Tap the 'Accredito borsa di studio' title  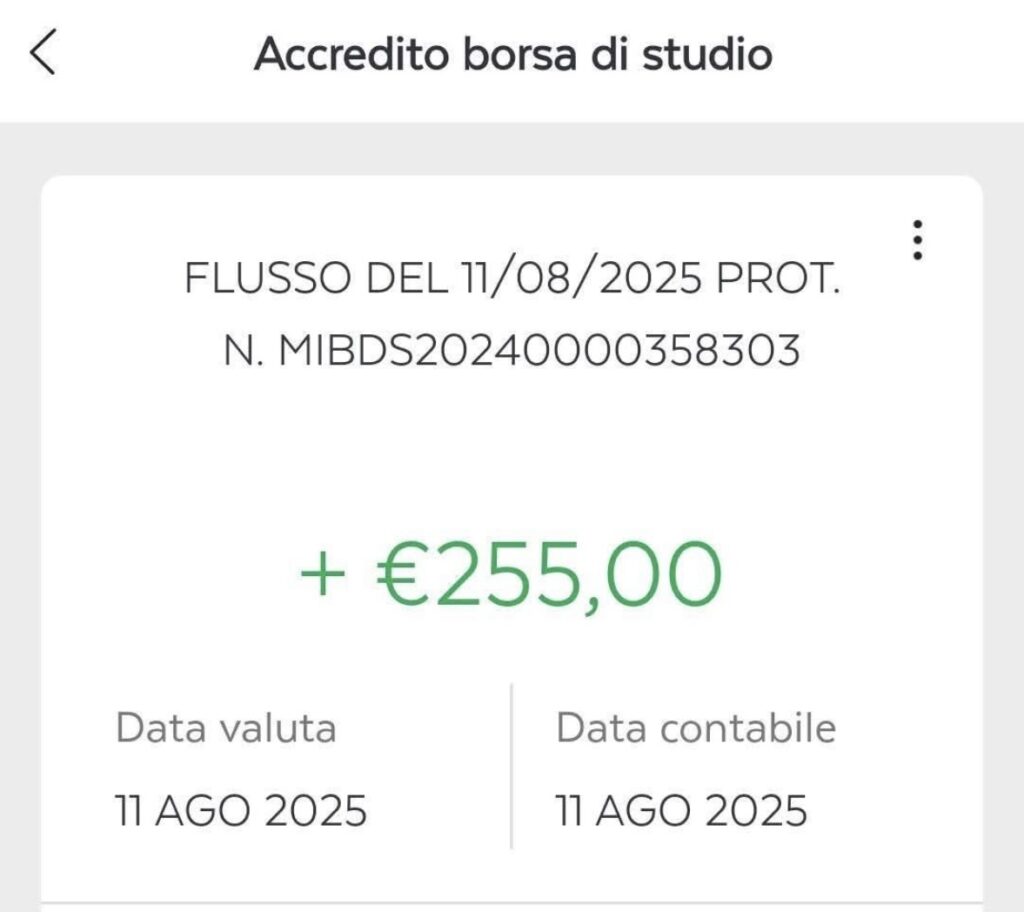coord(513,54)
